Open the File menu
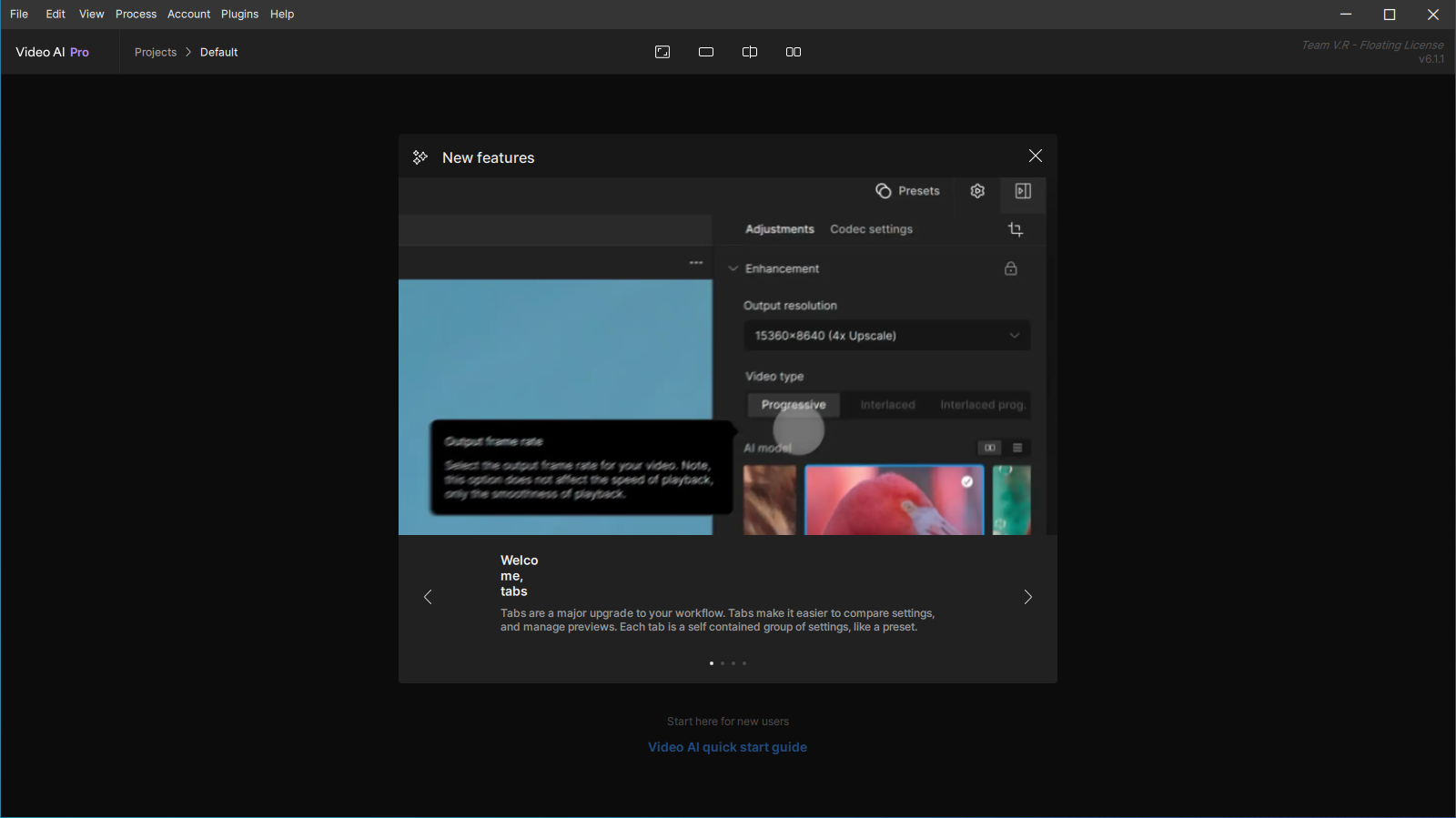1456x818 pixels. pos(19,14)
